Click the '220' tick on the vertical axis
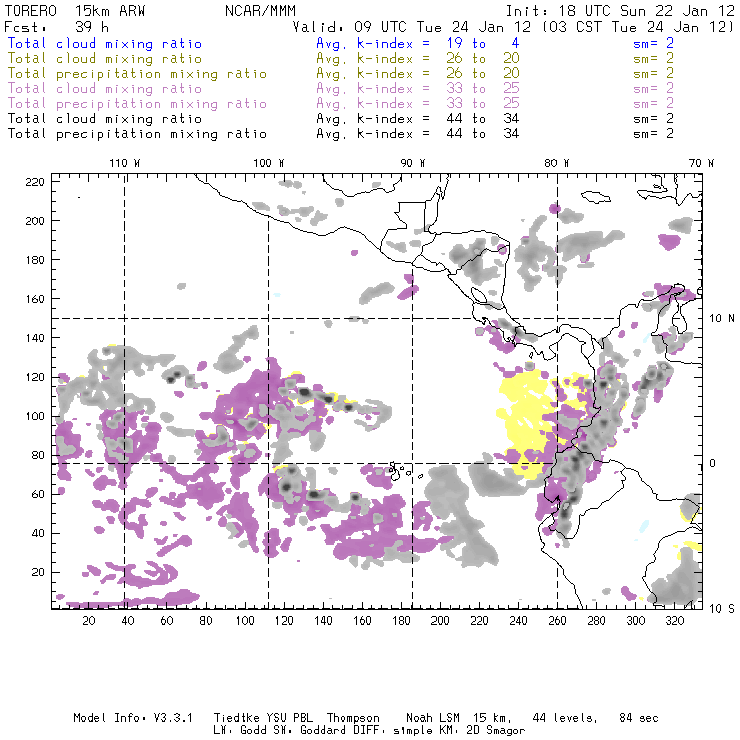Image resolution: width=740 pixels, height=740 pixels. [35, 182]
